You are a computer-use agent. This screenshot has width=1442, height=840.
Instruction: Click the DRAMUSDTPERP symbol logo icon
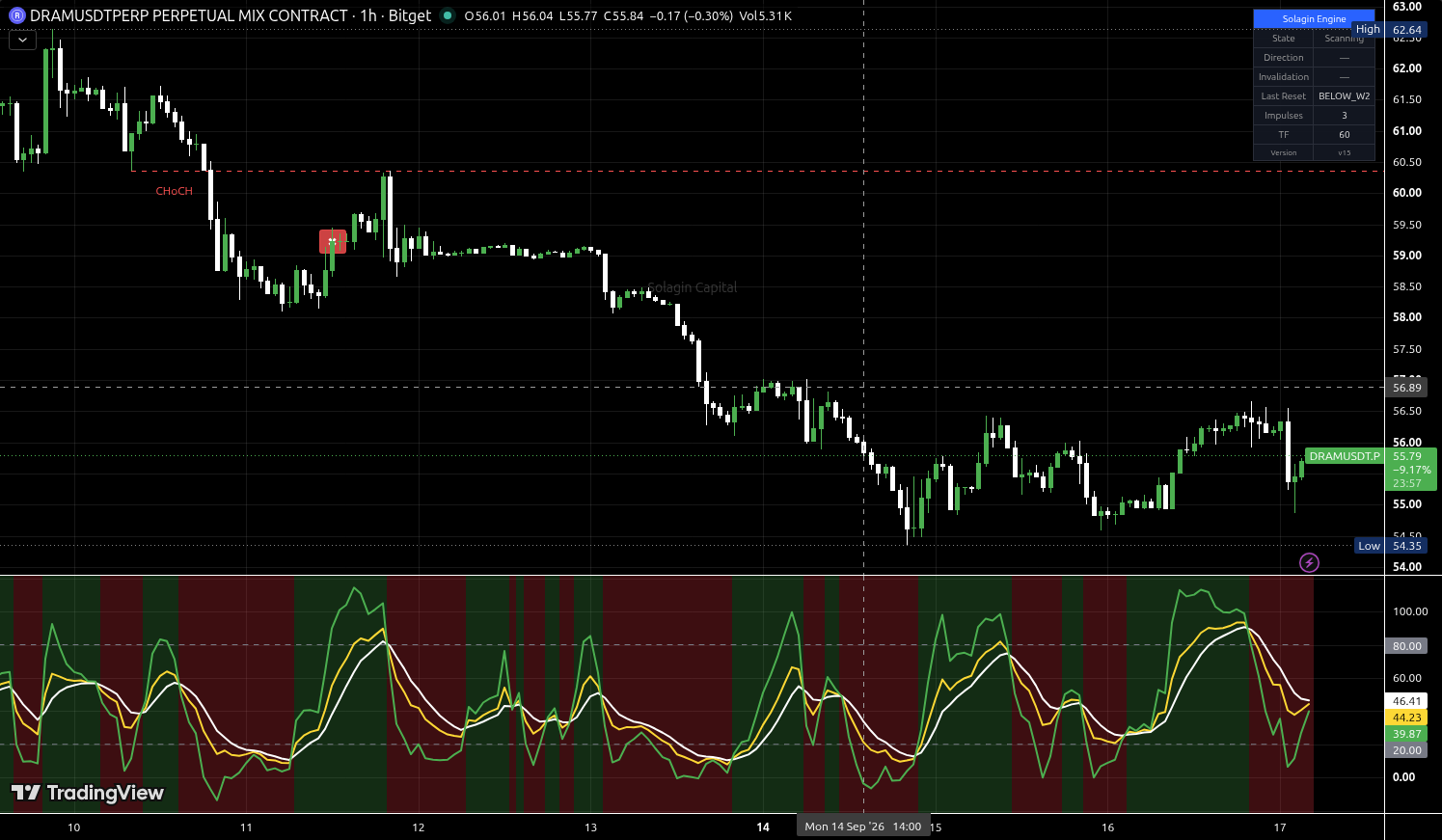[x=16, y=15]
